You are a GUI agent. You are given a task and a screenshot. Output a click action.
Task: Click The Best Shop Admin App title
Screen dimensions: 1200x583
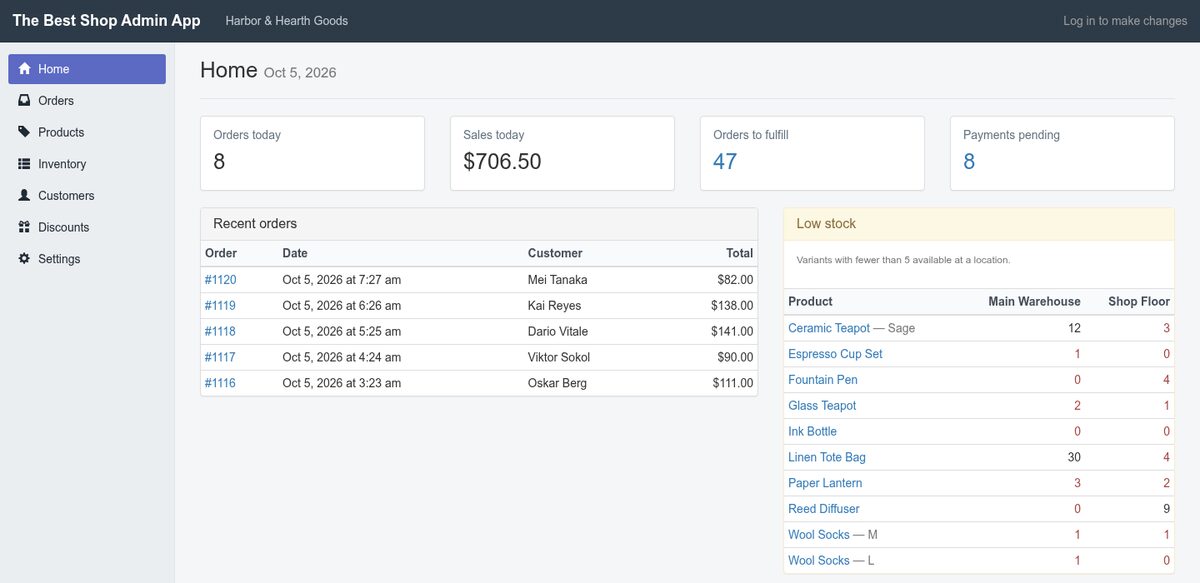106,20
